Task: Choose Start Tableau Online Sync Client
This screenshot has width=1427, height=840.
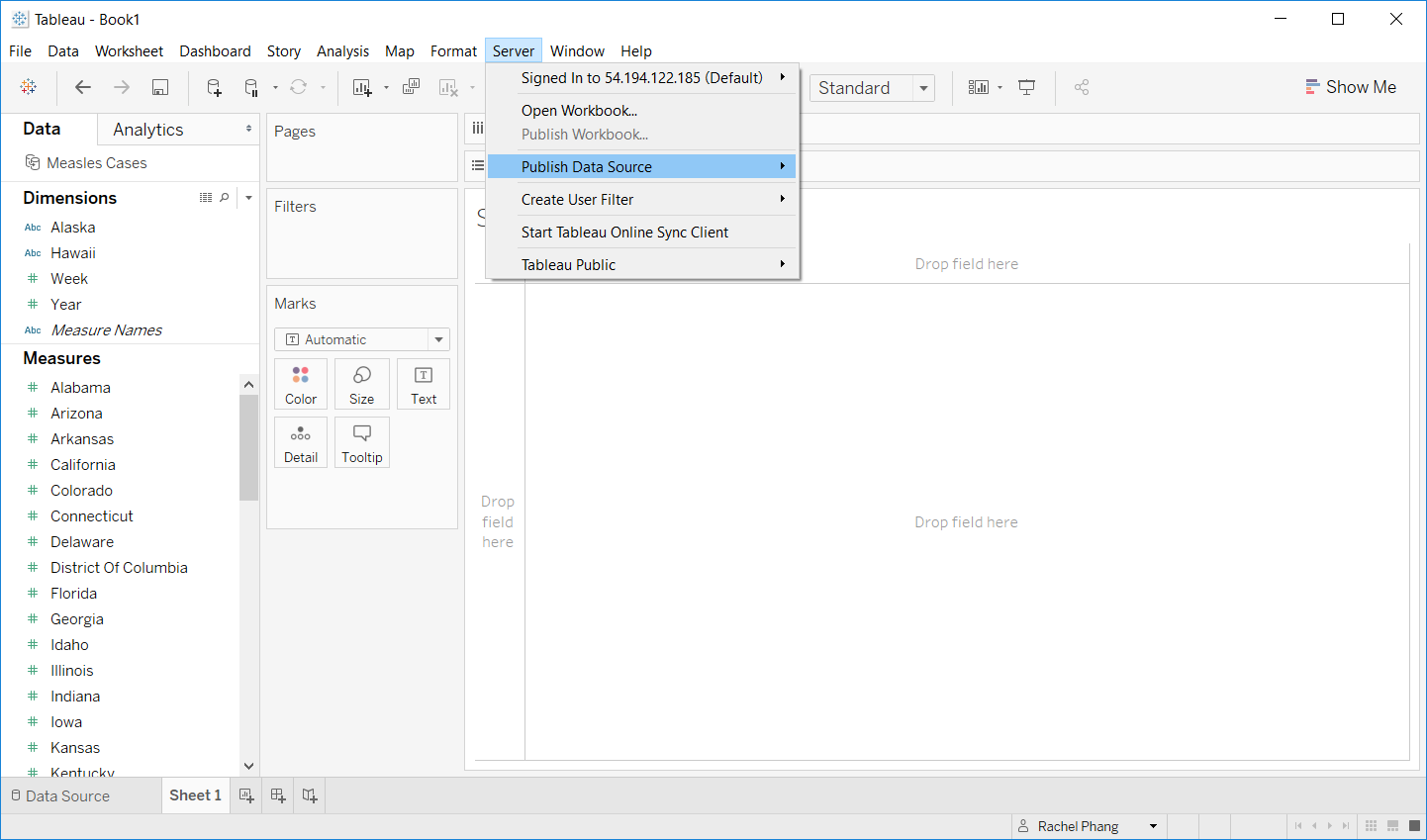Action: pyautogui.click(x=624, y=233)
